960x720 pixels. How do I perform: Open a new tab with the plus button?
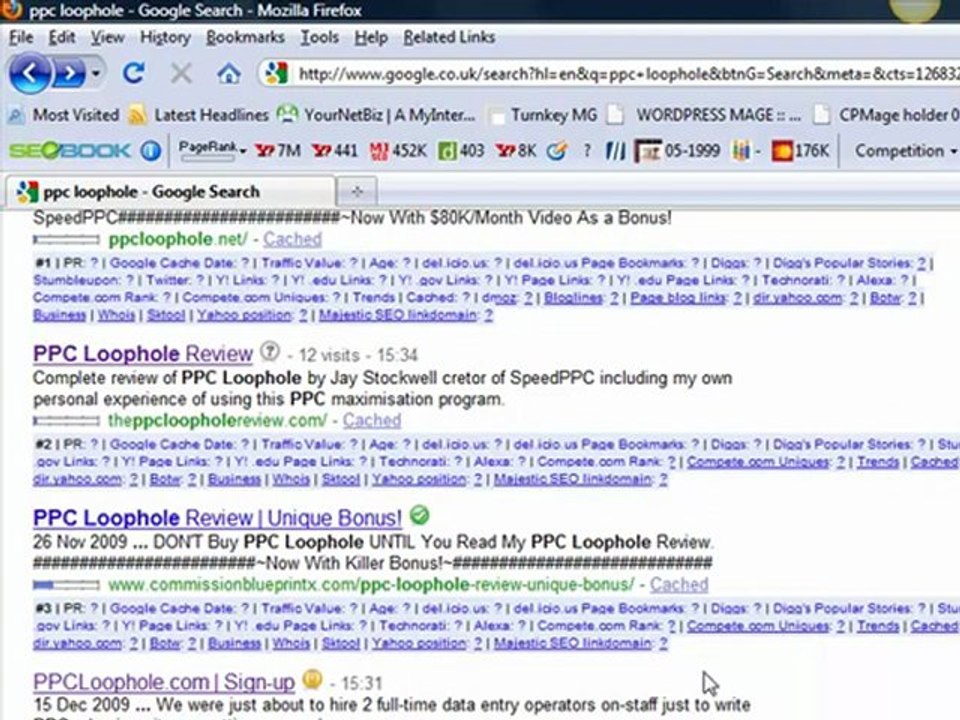coord(357,192)
